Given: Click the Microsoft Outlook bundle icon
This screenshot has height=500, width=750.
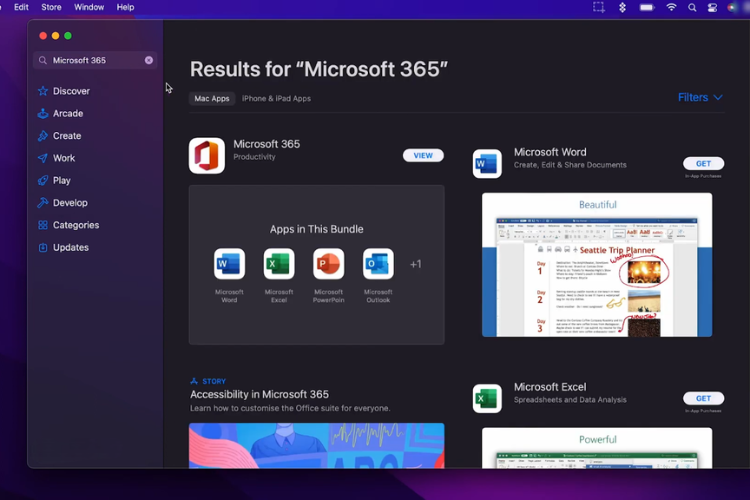Looking at the screenshot, I should pyautogui.click(x=378, y=264).
